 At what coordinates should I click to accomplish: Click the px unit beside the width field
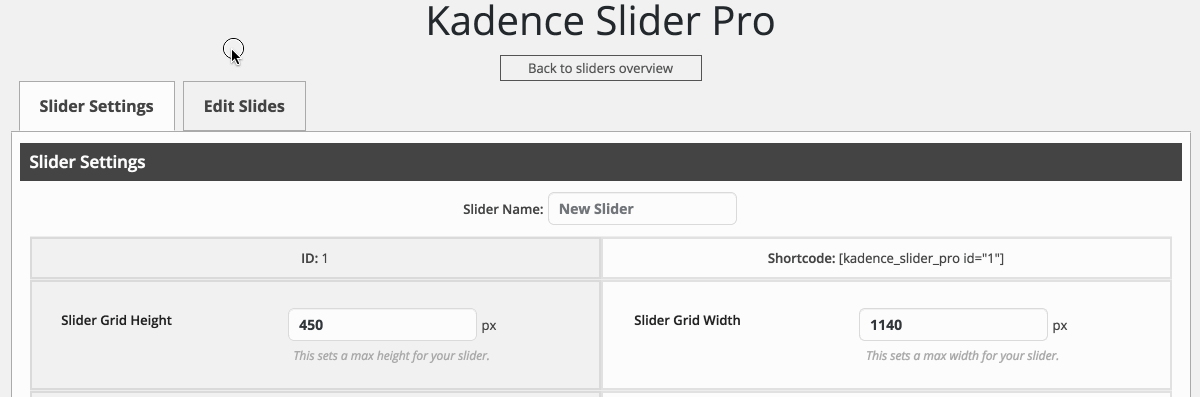[1060, 326]
